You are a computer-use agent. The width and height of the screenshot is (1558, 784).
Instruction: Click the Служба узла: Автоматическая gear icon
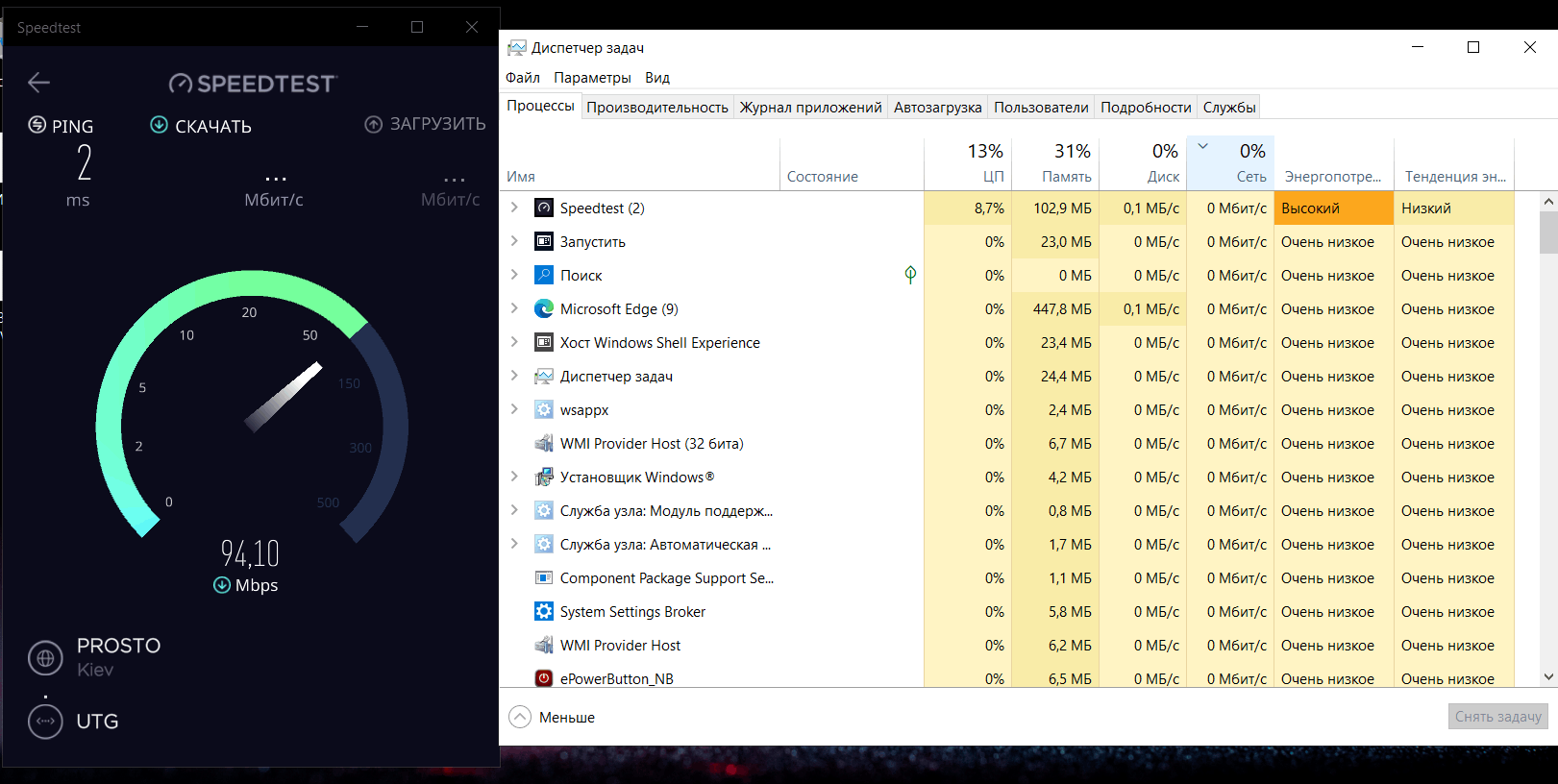click(x=544, y=544)
